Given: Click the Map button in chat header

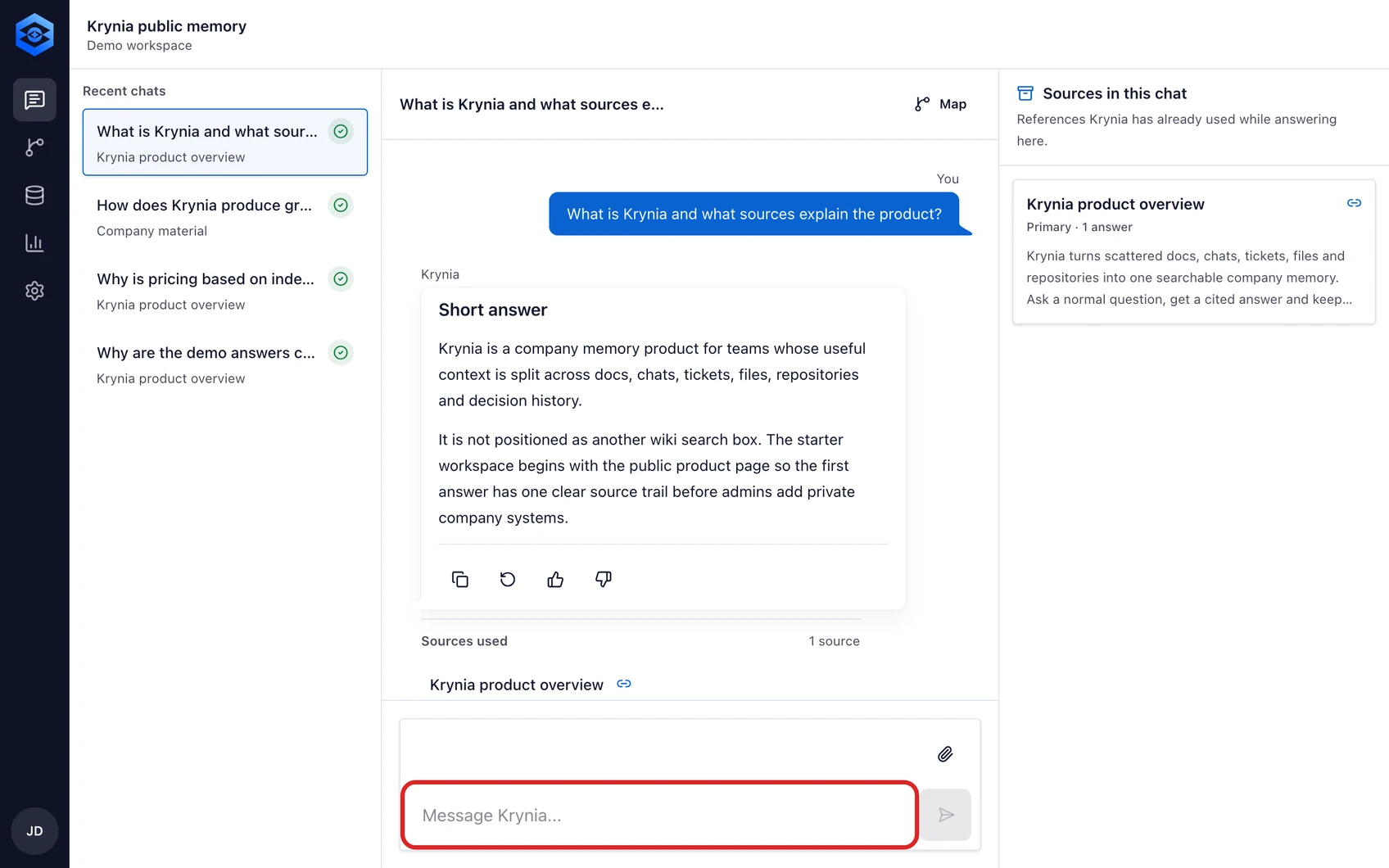Looking at the screenshot, I should (941, 104).
